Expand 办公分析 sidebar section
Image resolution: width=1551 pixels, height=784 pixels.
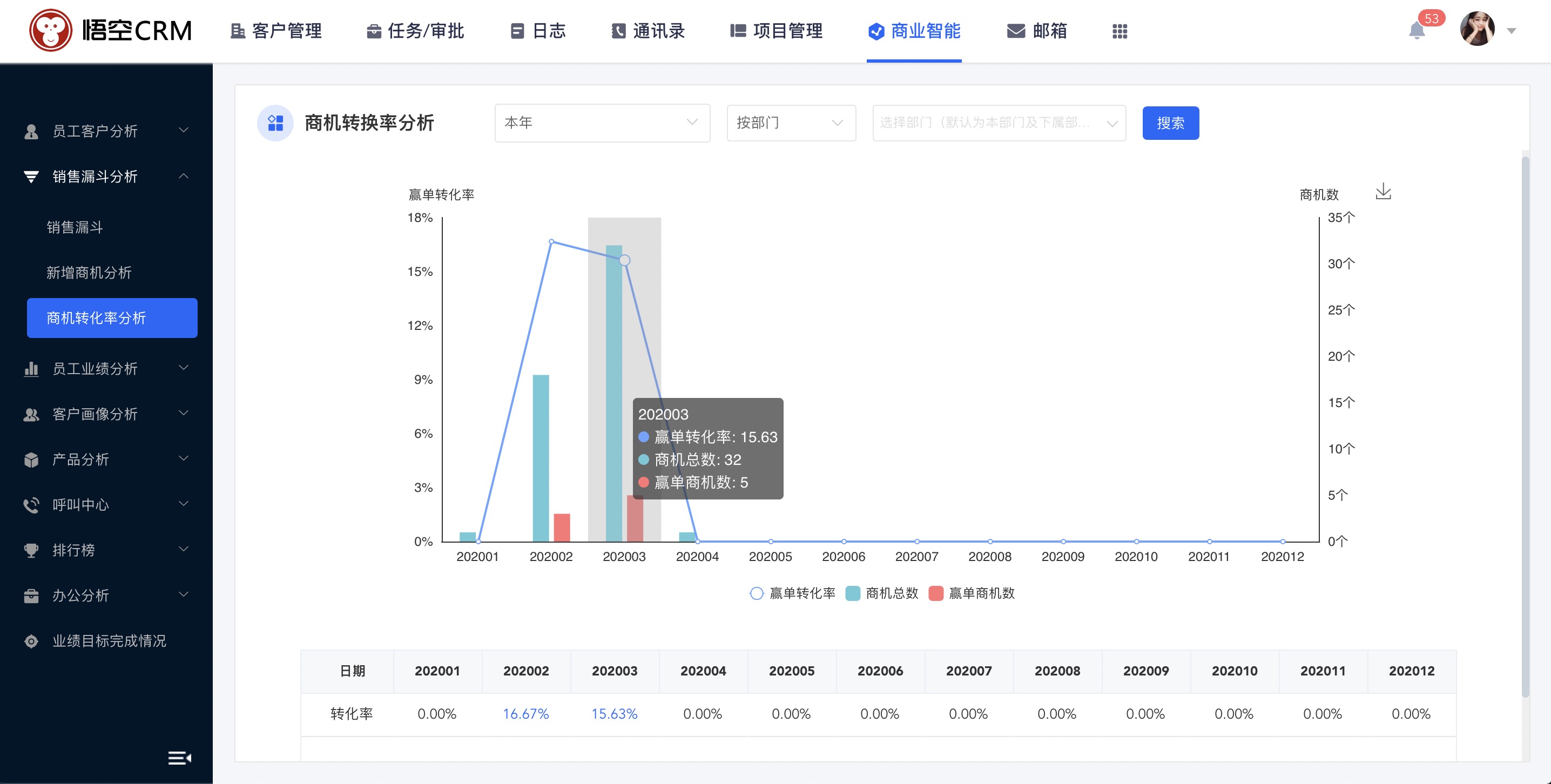tap(106, 595)
